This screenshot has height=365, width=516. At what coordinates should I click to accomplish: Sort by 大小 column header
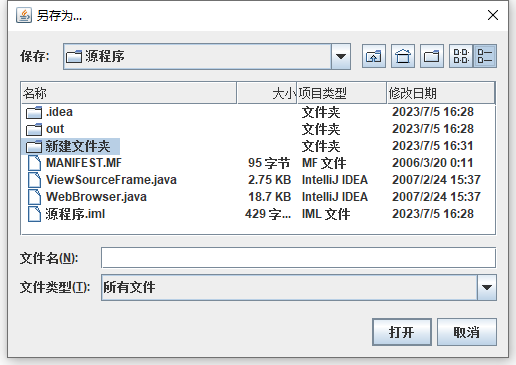(267, 93)
